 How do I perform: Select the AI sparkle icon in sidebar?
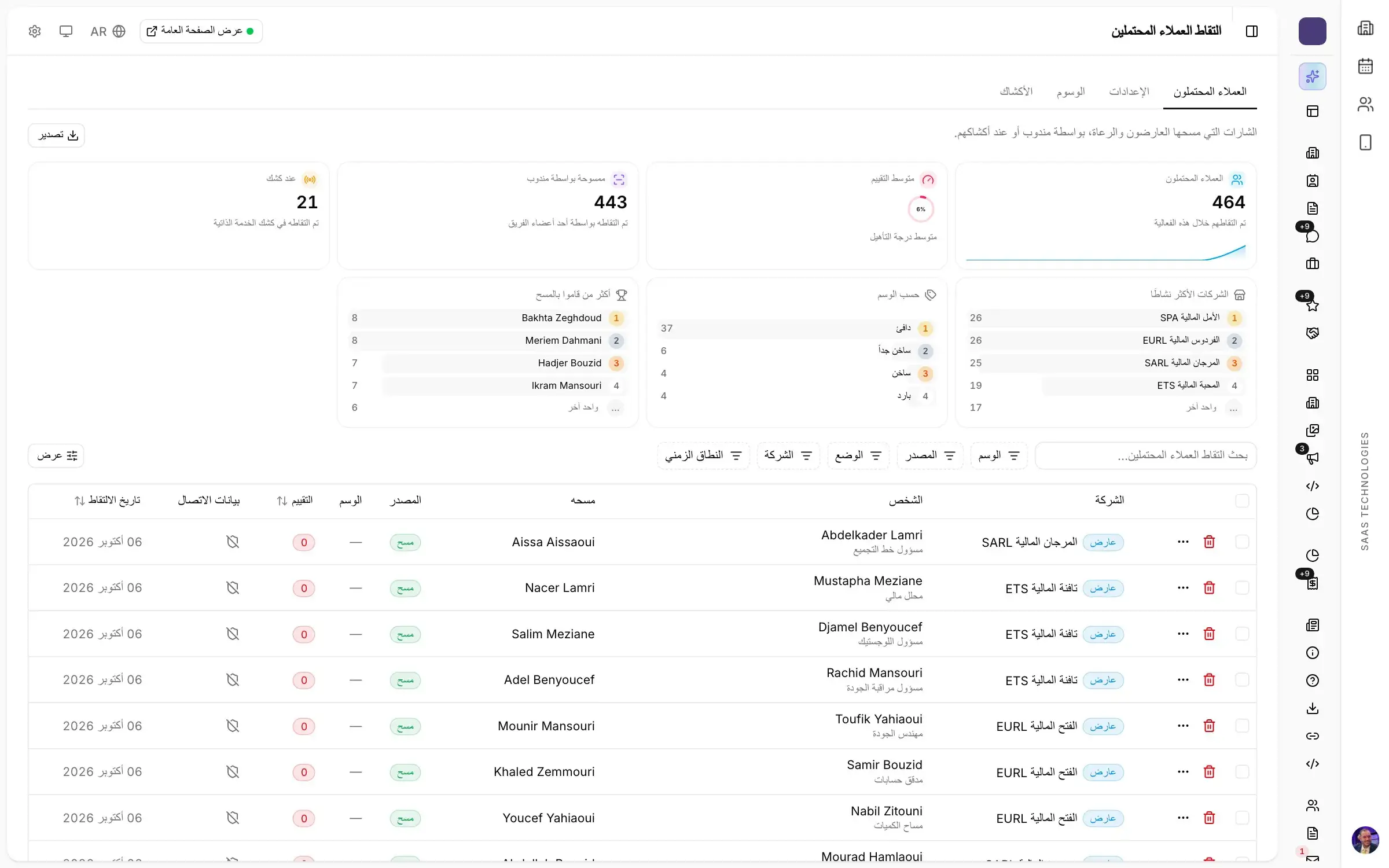point(1313,76)
